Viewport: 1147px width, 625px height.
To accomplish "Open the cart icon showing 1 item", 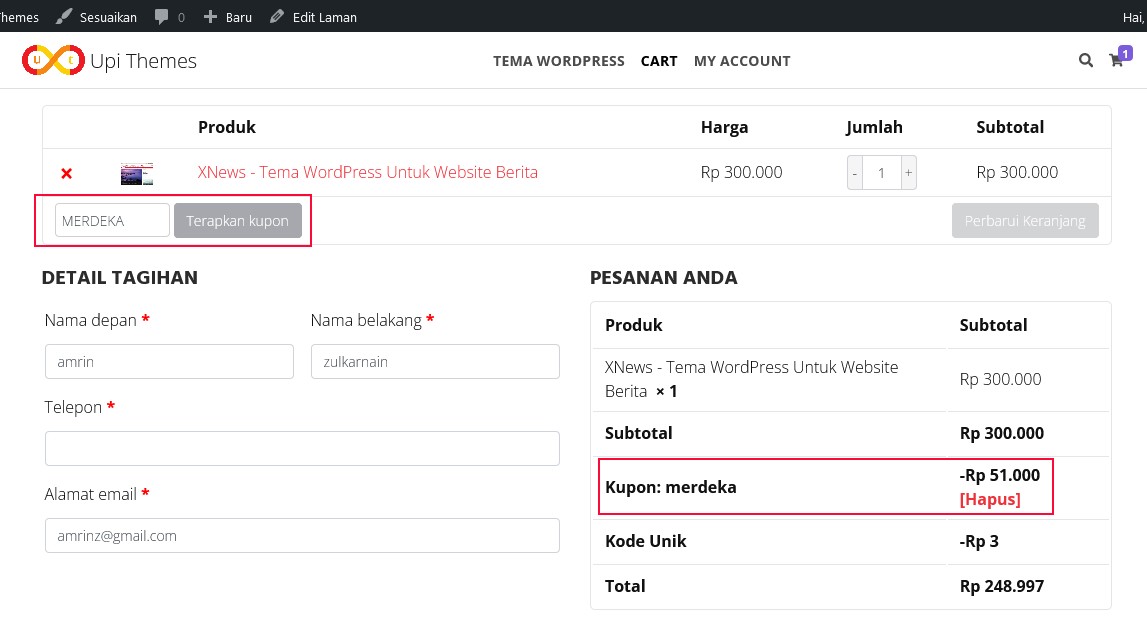I will coord(1116,60).
